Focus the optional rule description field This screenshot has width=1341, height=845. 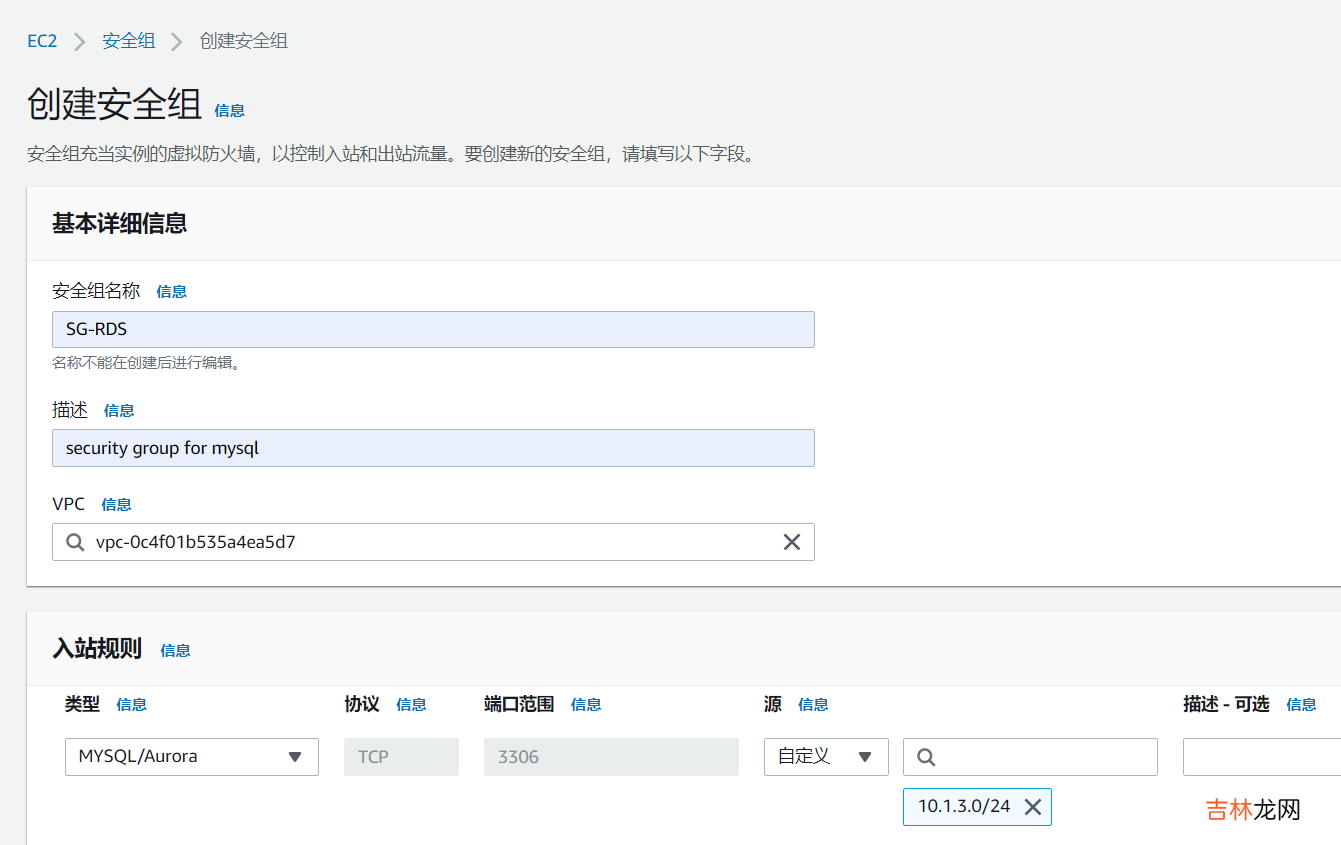[1262, 757]
